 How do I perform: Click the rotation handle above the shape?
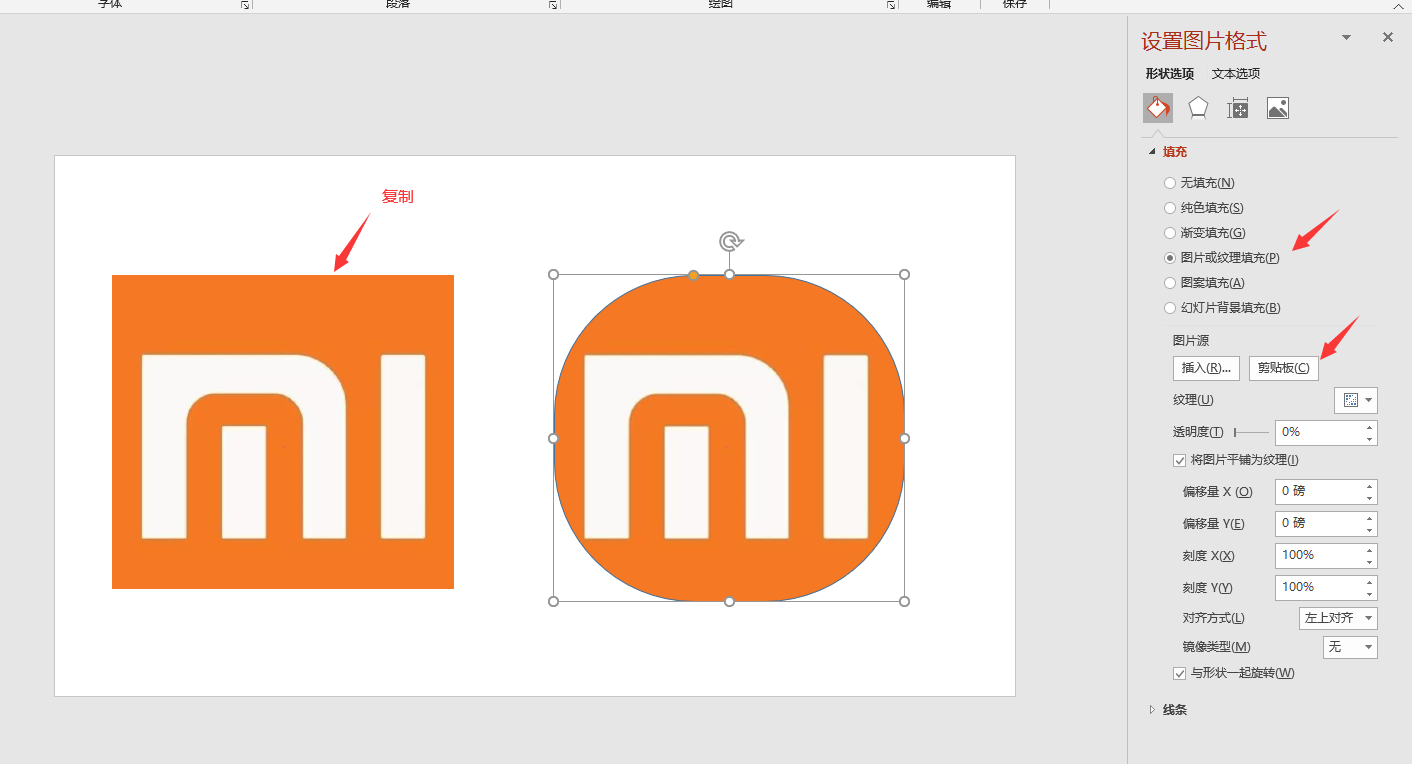(x=731, y=241)
